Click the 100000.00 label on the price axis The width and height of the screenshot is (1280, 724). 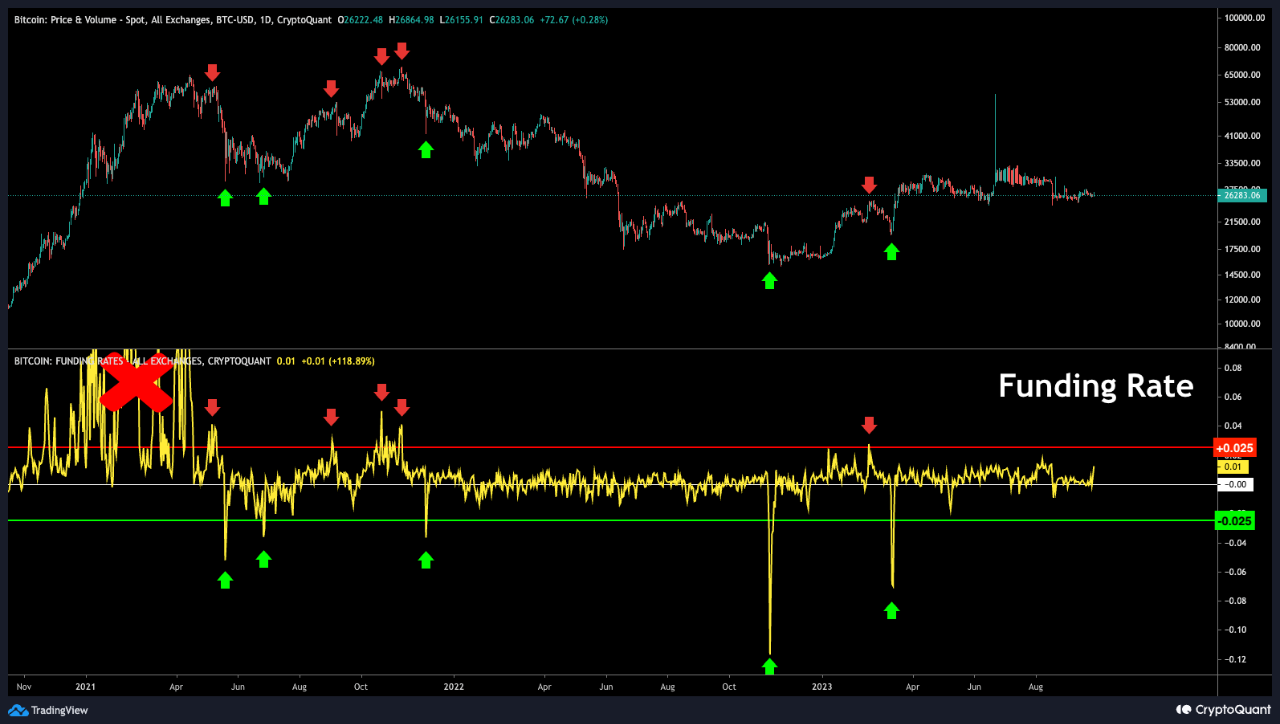(x=1245, y=19)
